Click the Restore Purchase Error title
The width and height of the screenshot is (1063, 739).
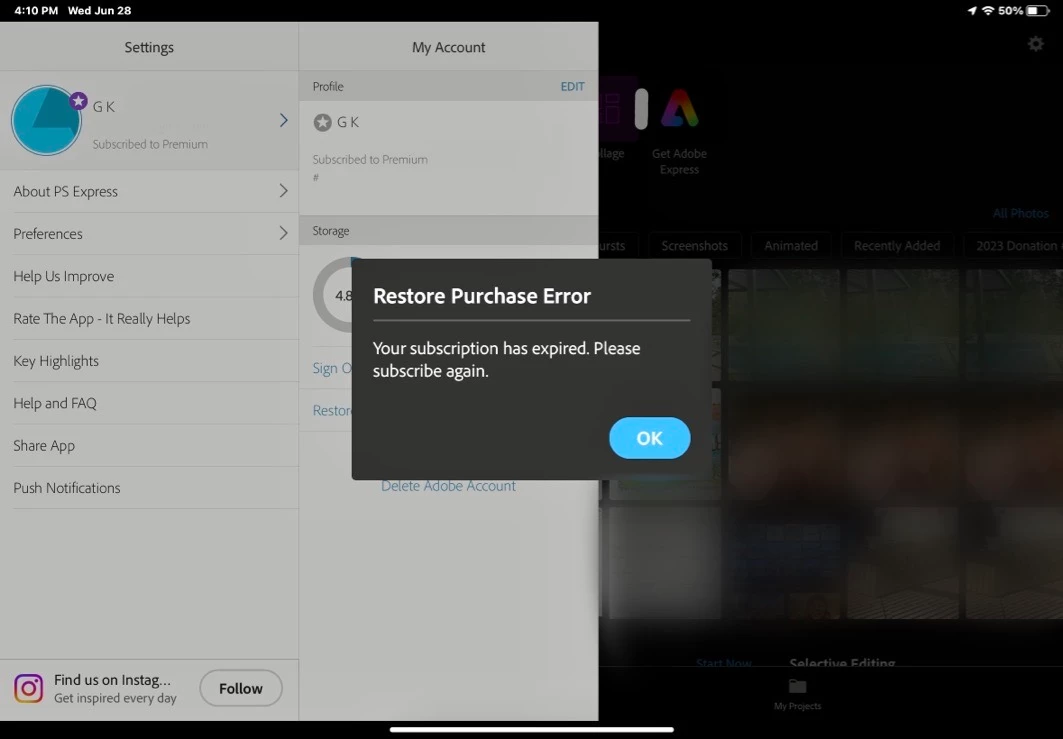coord(482,296)
